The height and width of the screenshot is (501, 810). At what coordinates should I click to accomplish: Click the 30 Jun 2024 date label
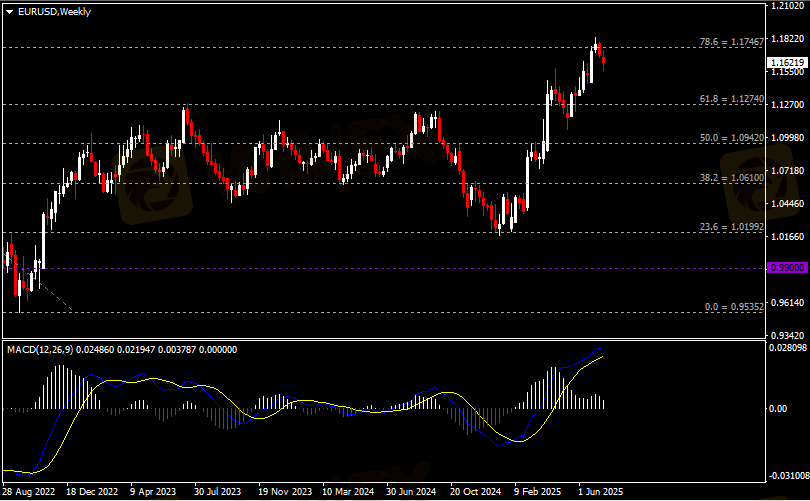411,492
